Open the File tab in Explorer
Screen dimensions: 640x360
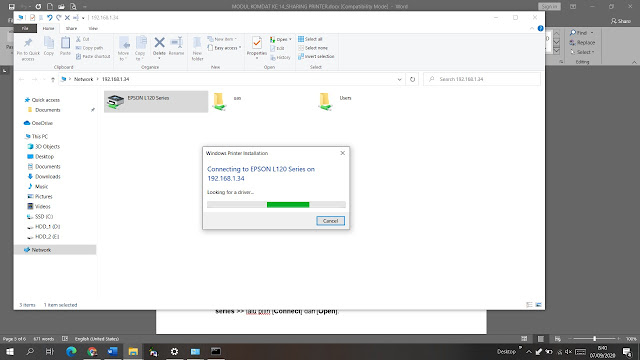25,29
